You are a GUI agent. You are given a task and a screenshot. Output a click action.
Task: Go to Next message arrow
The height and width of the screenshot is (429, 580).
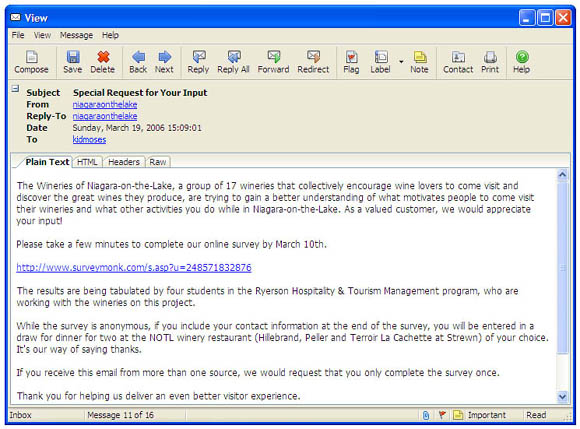point(164,62)
